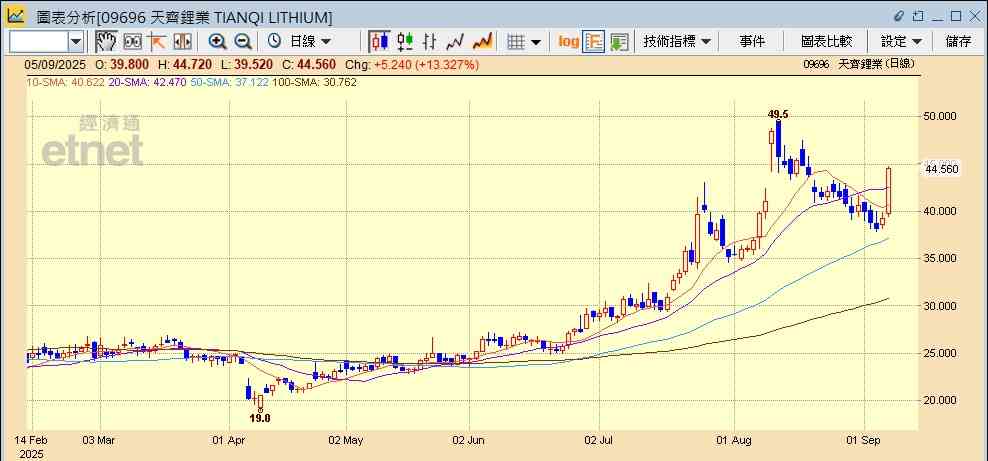Switch to line chart type
Screen dimensions: 988x461
455,42
